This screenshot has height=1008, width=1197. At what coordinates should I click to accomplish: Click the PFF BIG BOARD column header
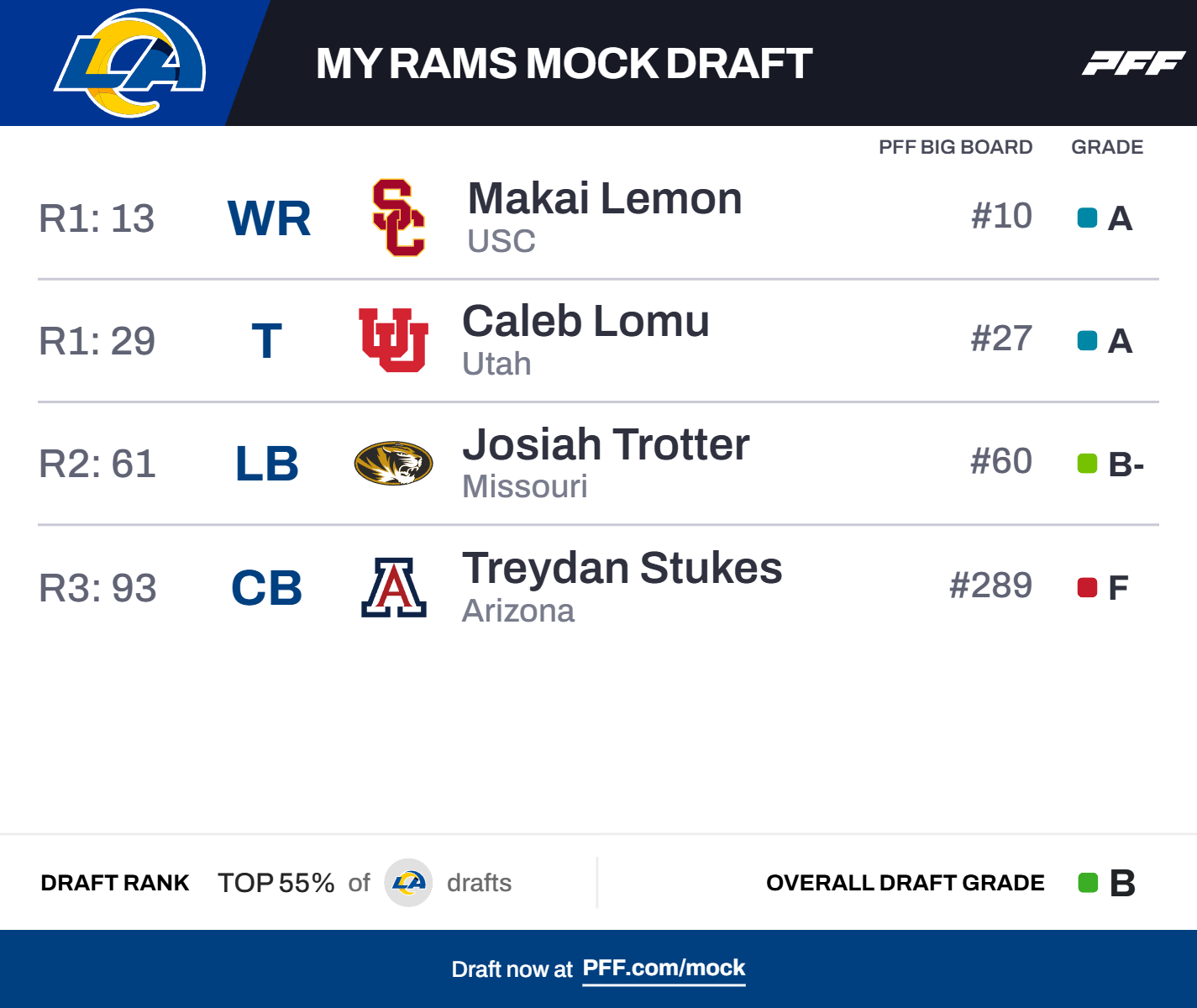point(955,147)
